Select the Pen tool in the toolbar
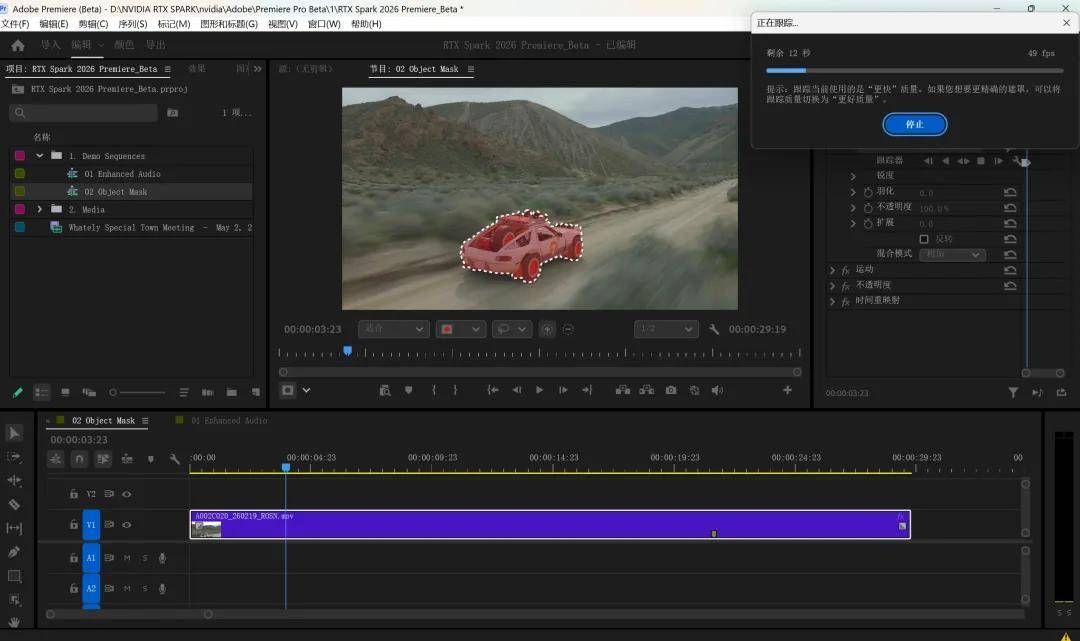 pyautogui.click(x=14, y=552)
